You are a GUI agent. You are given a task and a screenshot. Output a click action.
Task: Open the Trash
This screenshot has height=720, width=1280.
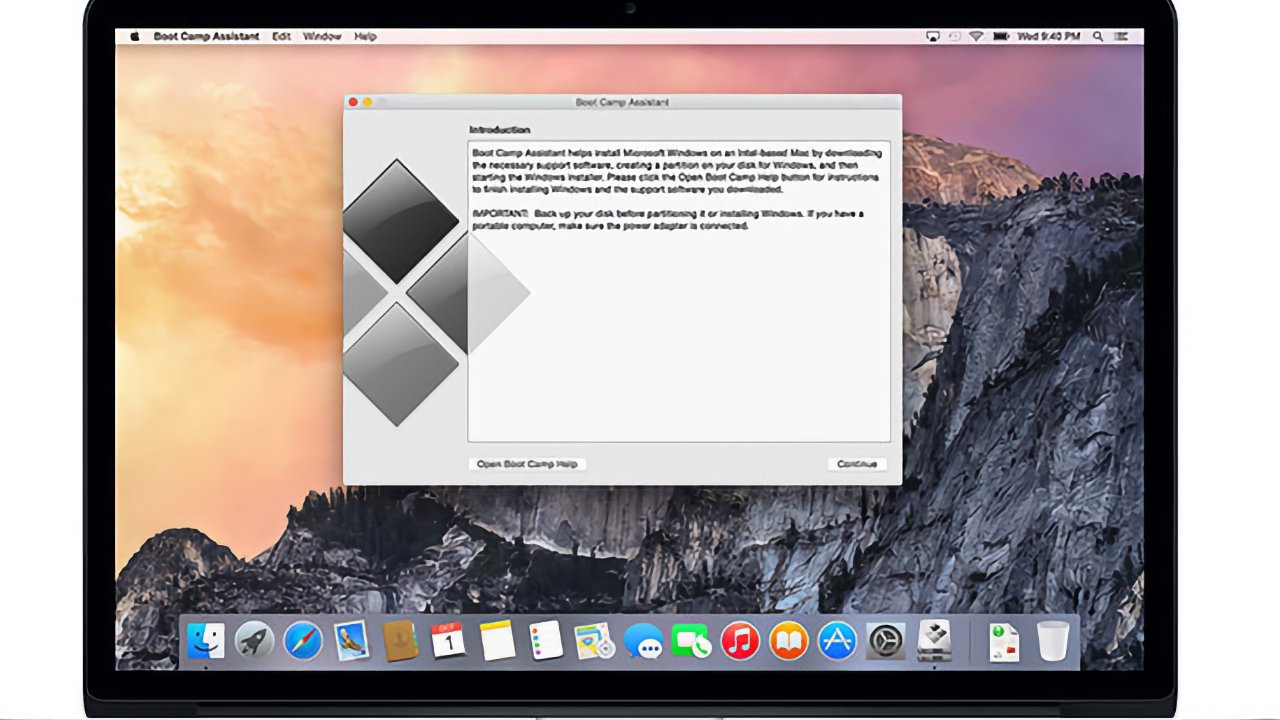pyautogui.click(x=1053, y=642)
